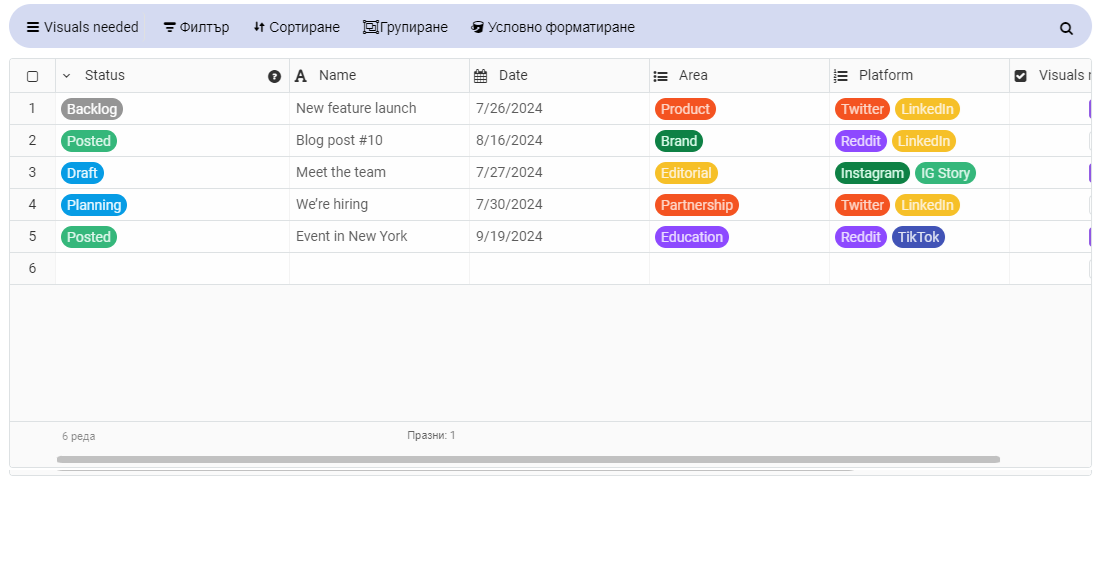This screenshot has width=1102, height=565.
Task: Open the Филтър filter option
Action: pos(196,27)
